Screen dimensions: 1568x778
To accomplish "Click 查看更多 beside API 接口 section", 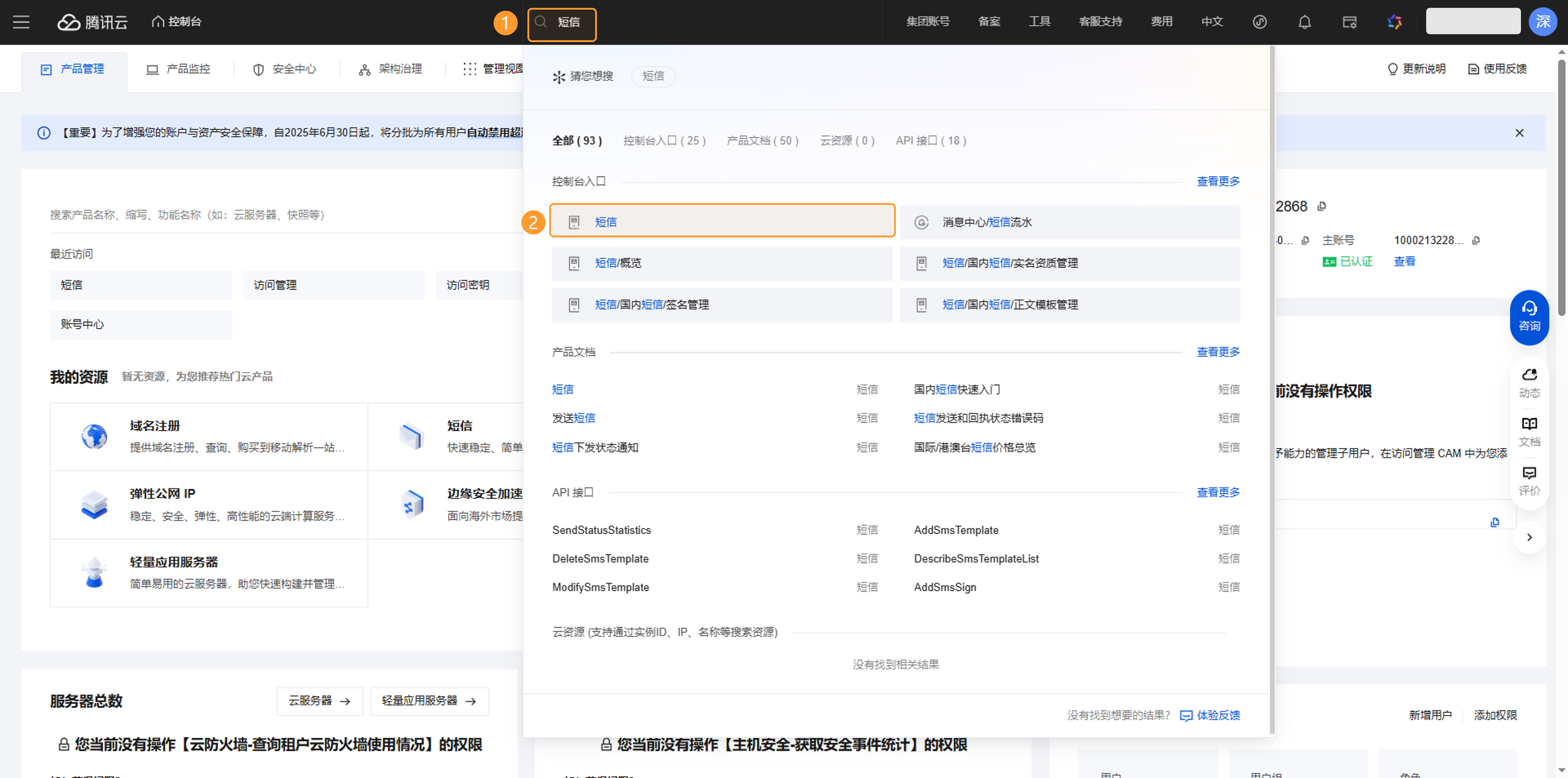I will pos(1217,492).
